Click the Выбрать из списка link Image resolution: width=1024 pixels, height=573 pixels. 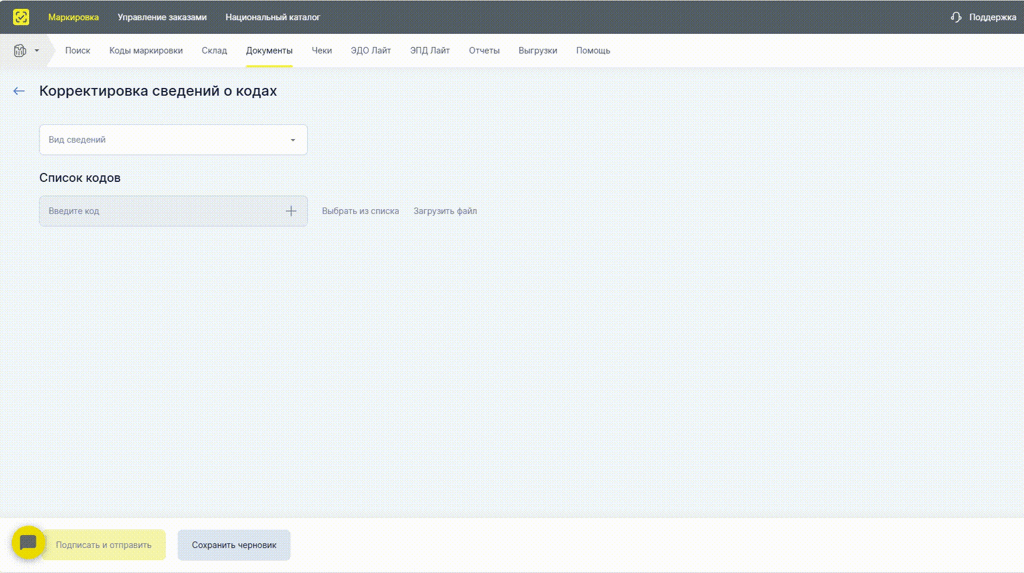tap(360, 211)
